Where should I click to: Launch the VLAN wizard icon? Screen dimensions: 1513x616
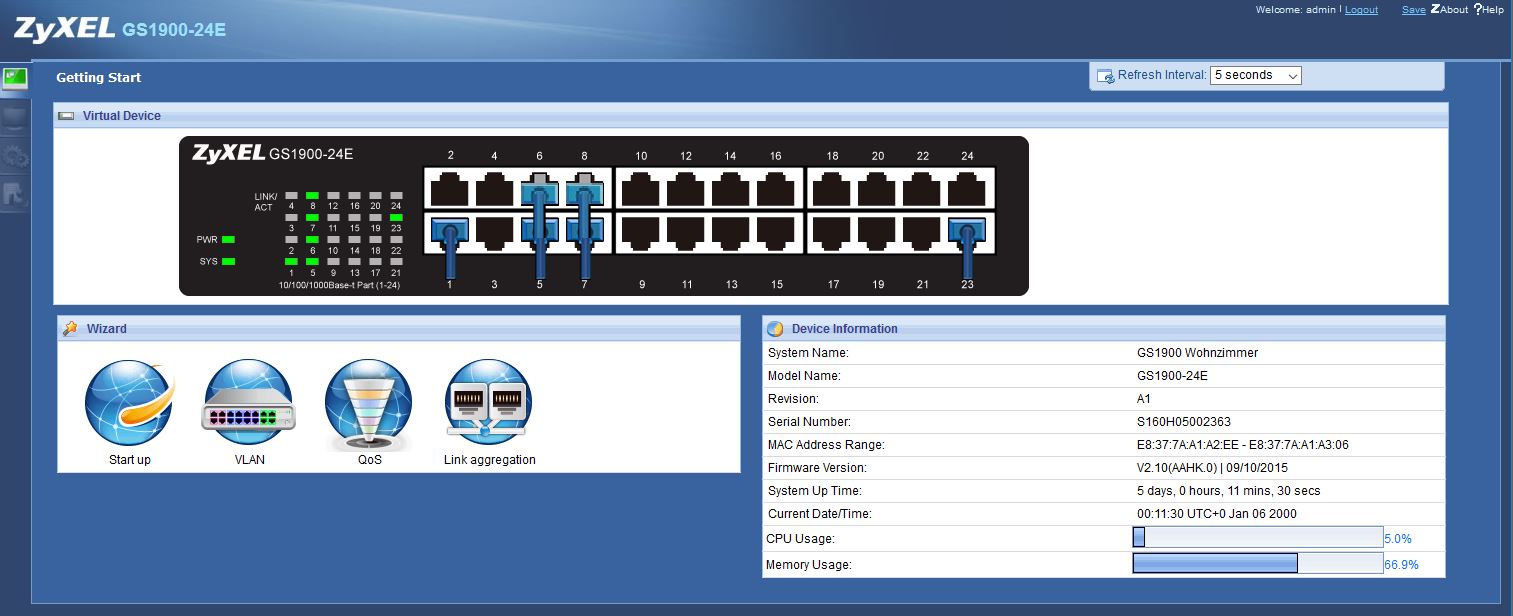tap(249, 404)
